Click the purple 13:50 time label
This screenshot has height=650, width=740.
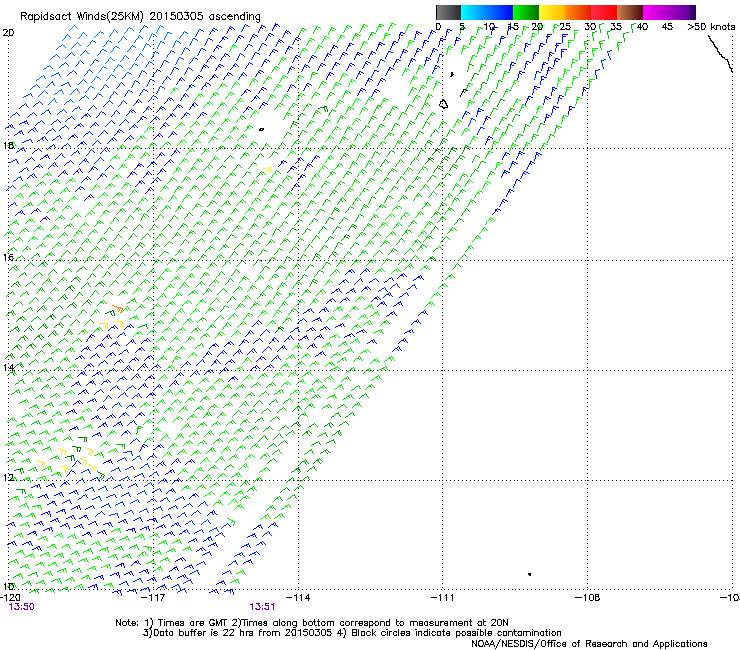pos(21,607)
